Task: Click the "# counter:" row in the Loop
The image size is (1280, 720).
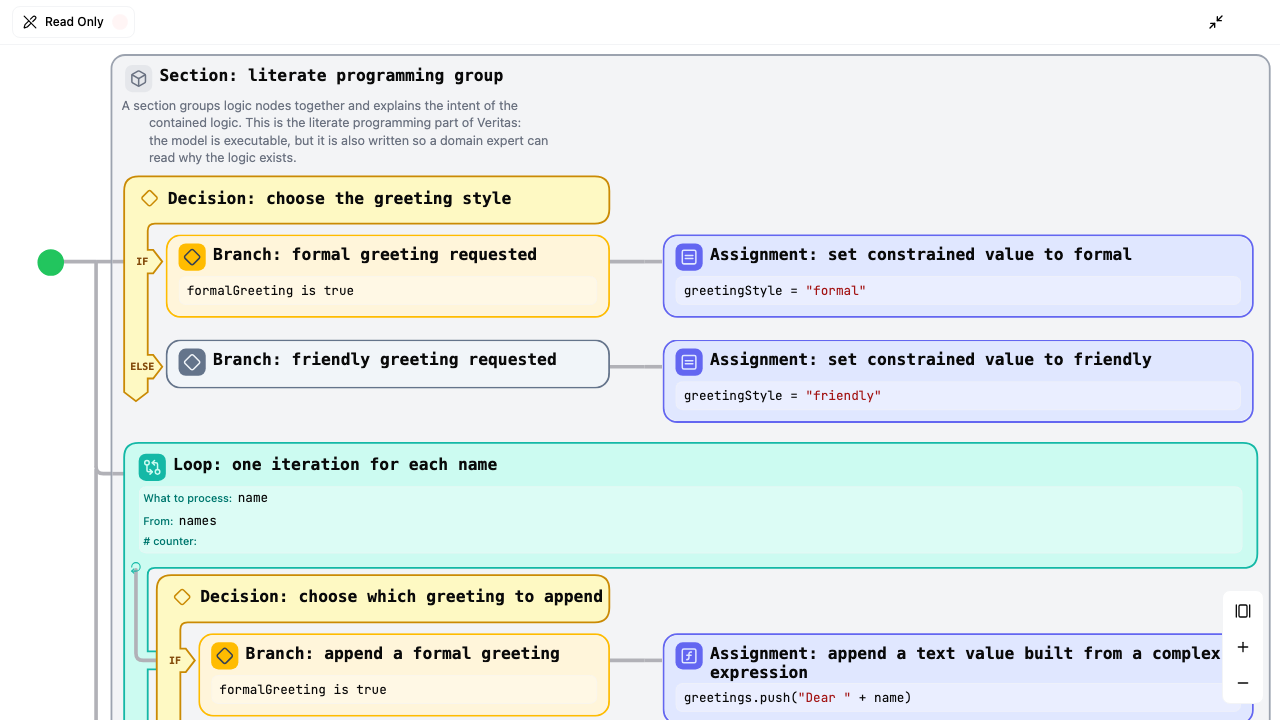Action: [170, 541]
